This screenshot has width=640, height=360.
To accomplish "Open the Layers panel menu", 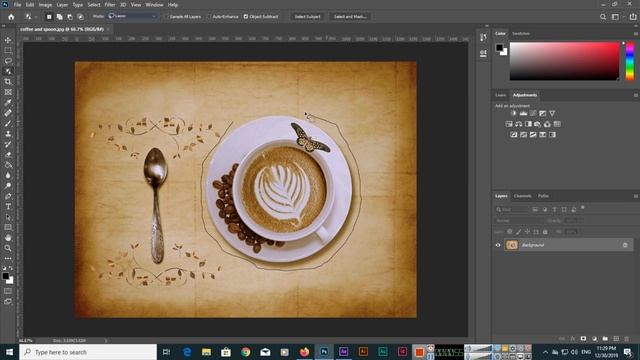I will pos(636,196).
